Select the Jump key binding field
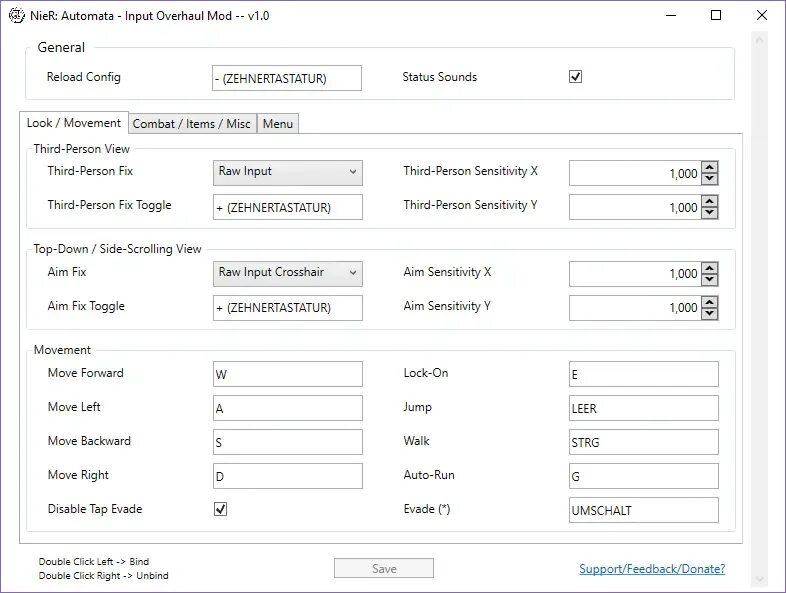 643,408
